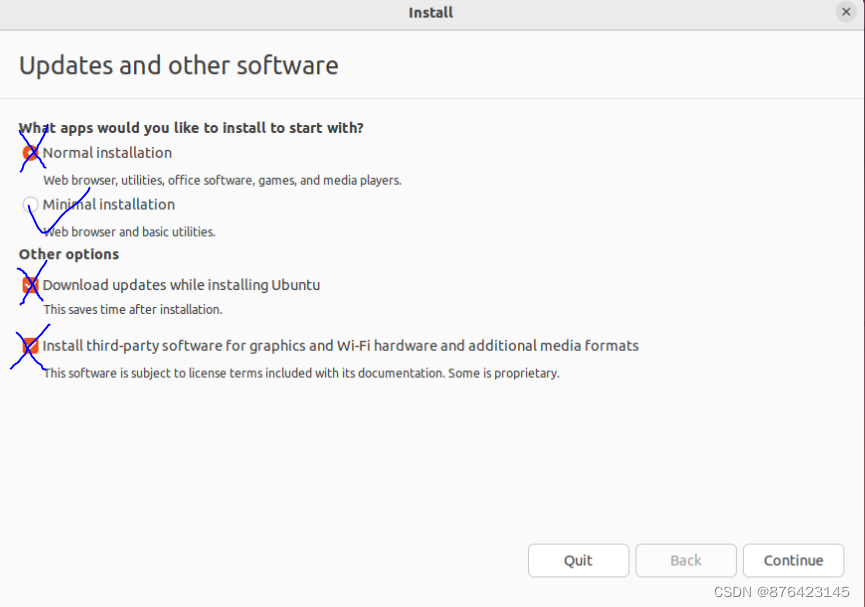The height and width of the screenshot is (607, 865).
Task: Click 'Download updates while installing Ubuntu' label
Action: point(181,285)
